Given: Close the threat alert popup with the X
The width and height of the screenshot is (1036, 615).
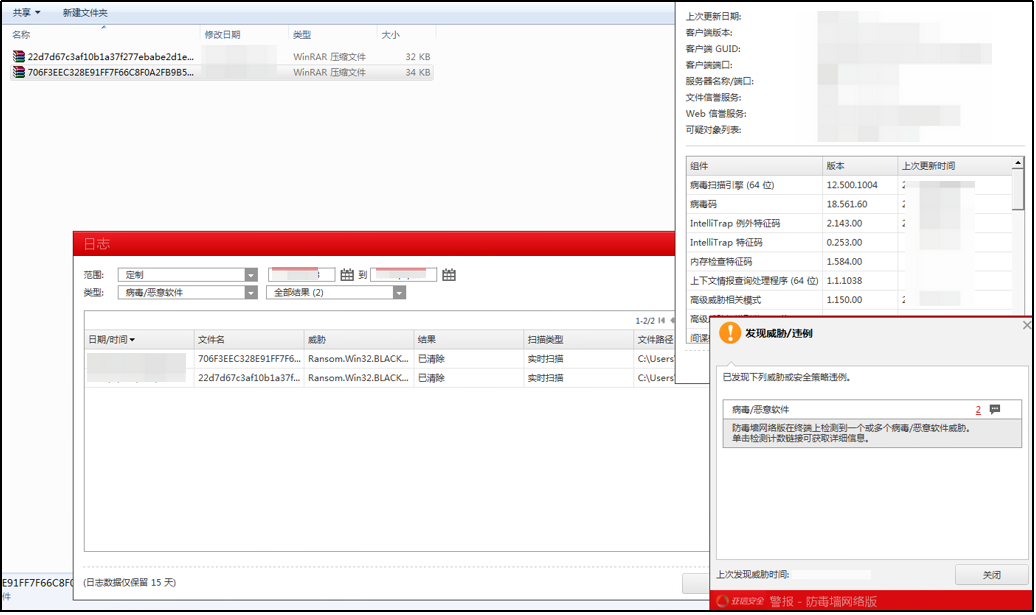Looking at the screenshot, I should (1028, 325).
